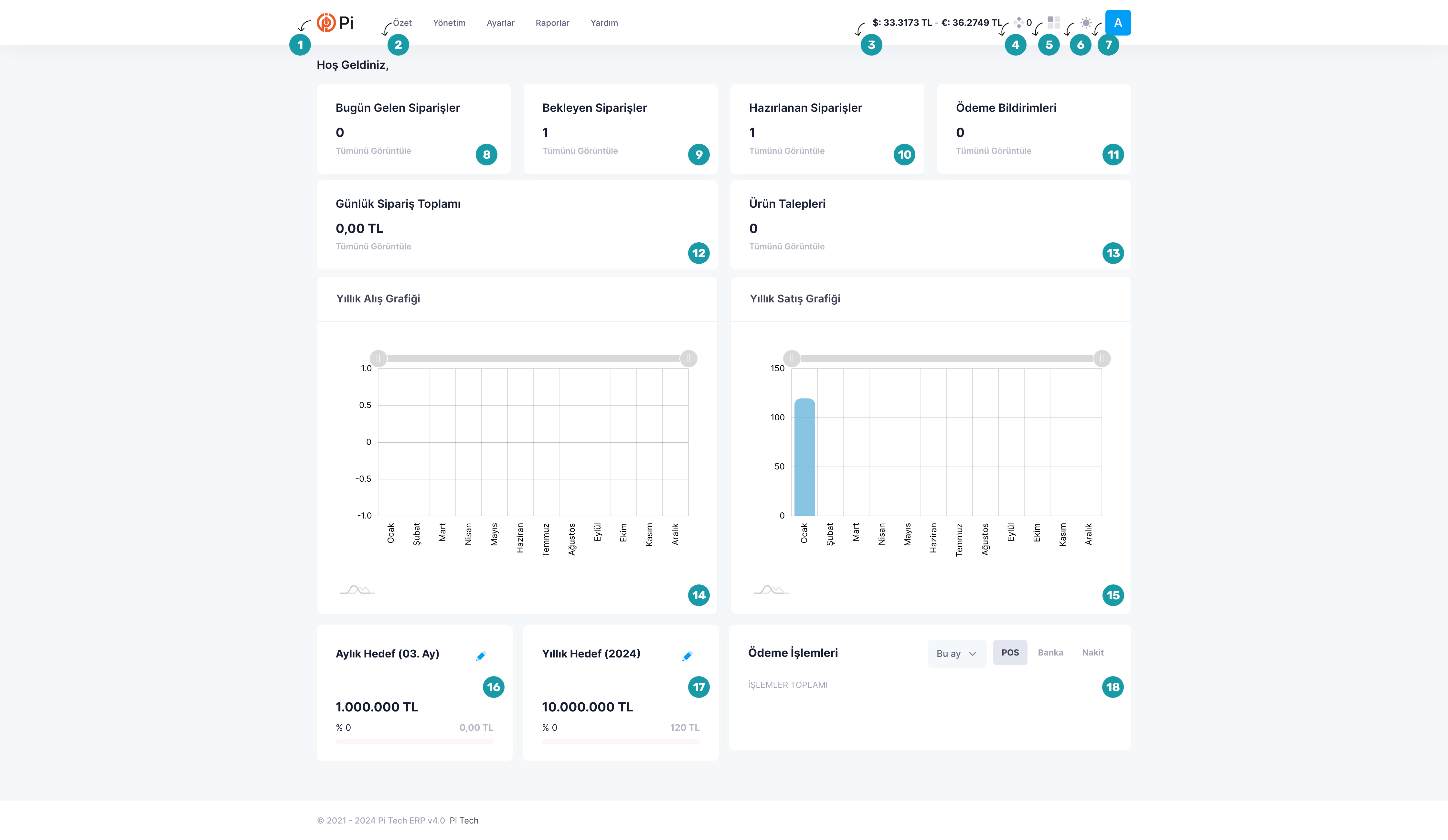The width and height of the screenshot is (1448, 840).
Task: Click the diamond notification icon in header
Action: pyautogui.click(x=1018, y=23)
